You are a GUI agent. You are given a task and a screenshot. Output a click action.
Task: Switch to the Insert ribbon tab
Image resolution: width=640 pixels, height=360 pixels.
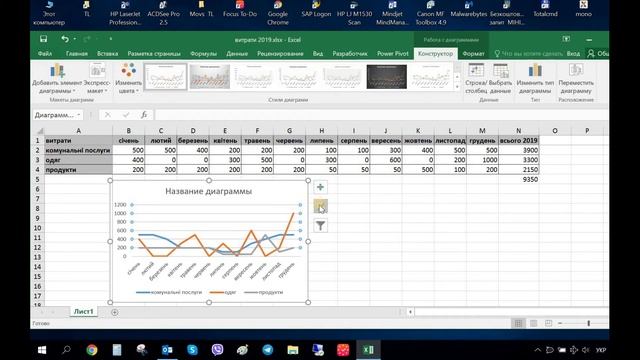coord(107,53)
